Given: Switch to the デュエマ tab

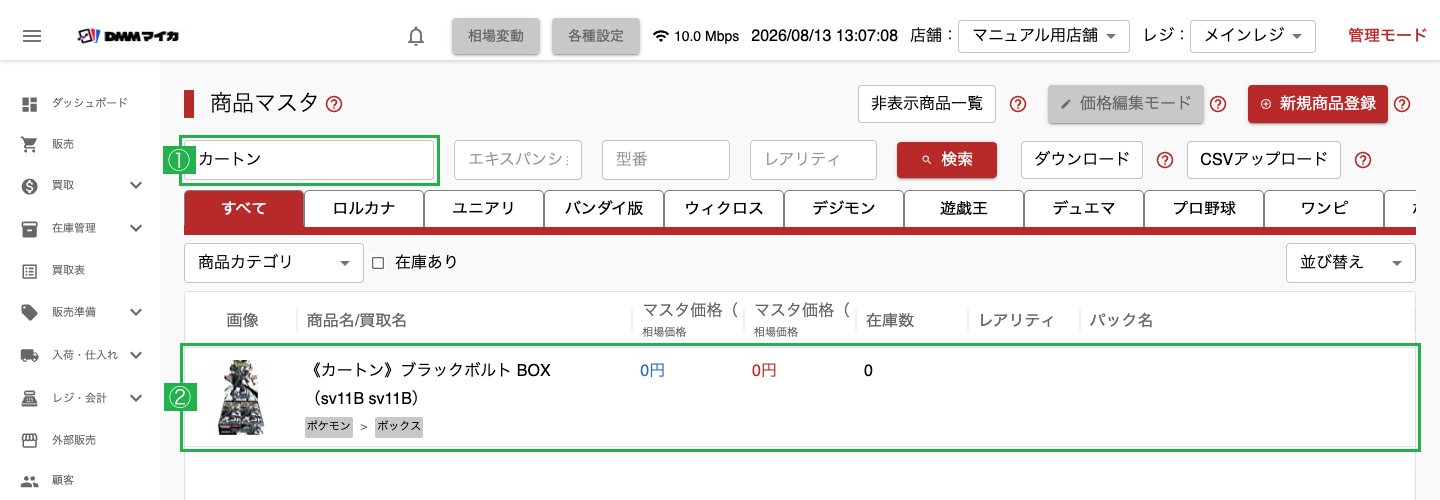Looking at the screenshot, I should point(1084,209).
